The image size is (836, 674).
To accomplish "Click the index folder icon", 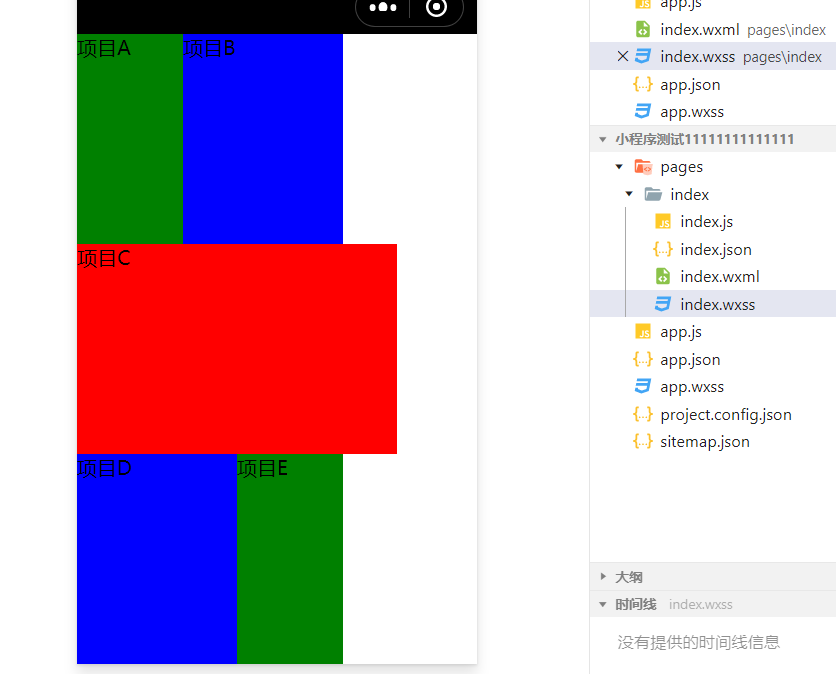I will point(653,194).
